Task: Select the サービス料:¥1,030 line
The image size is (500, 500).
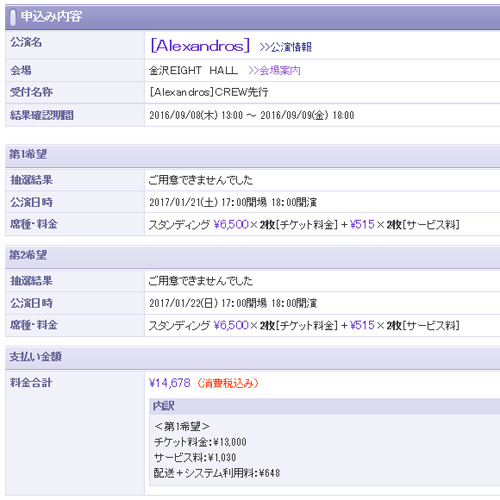Action: pyautogui.click(x=195, y=457)
